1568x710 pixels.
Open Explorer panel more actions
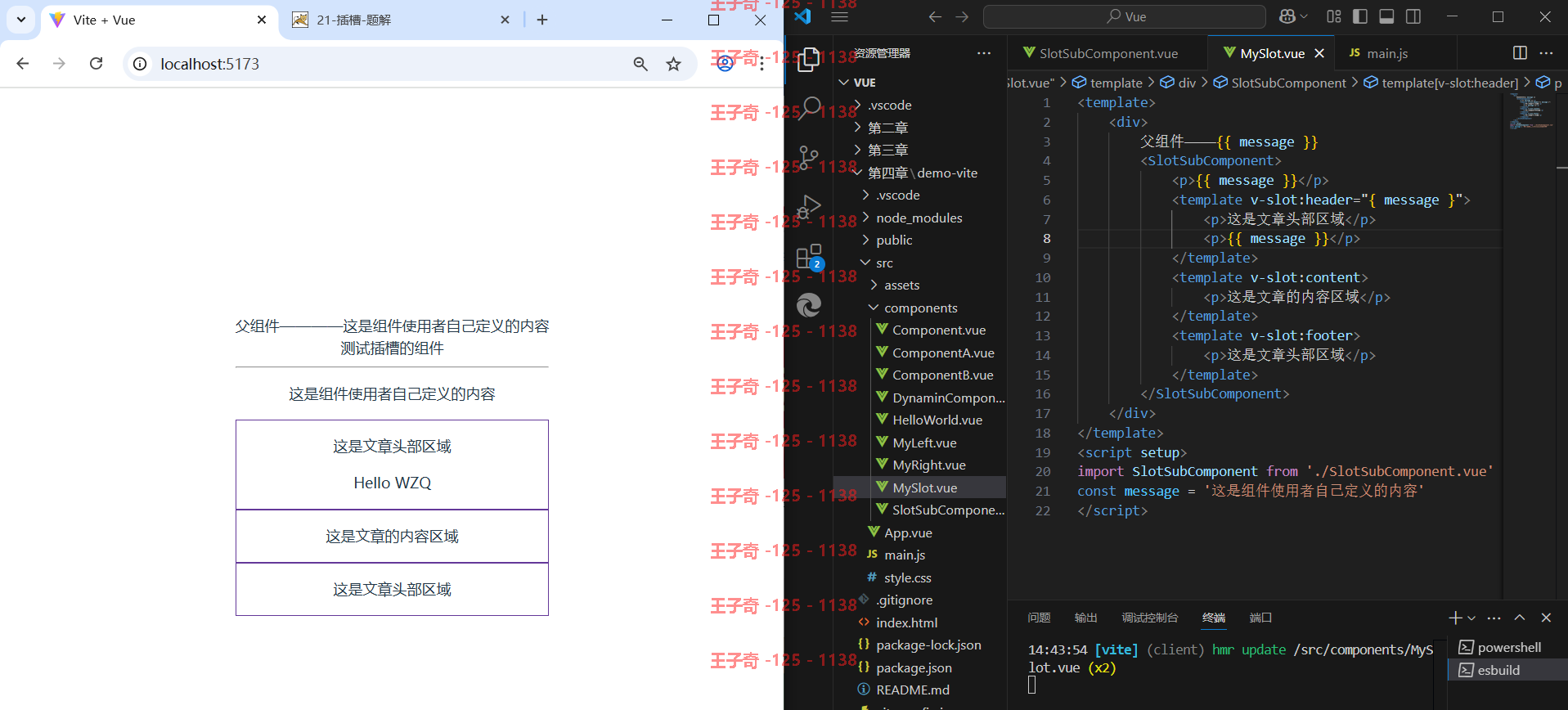click(x=984, y=53)
